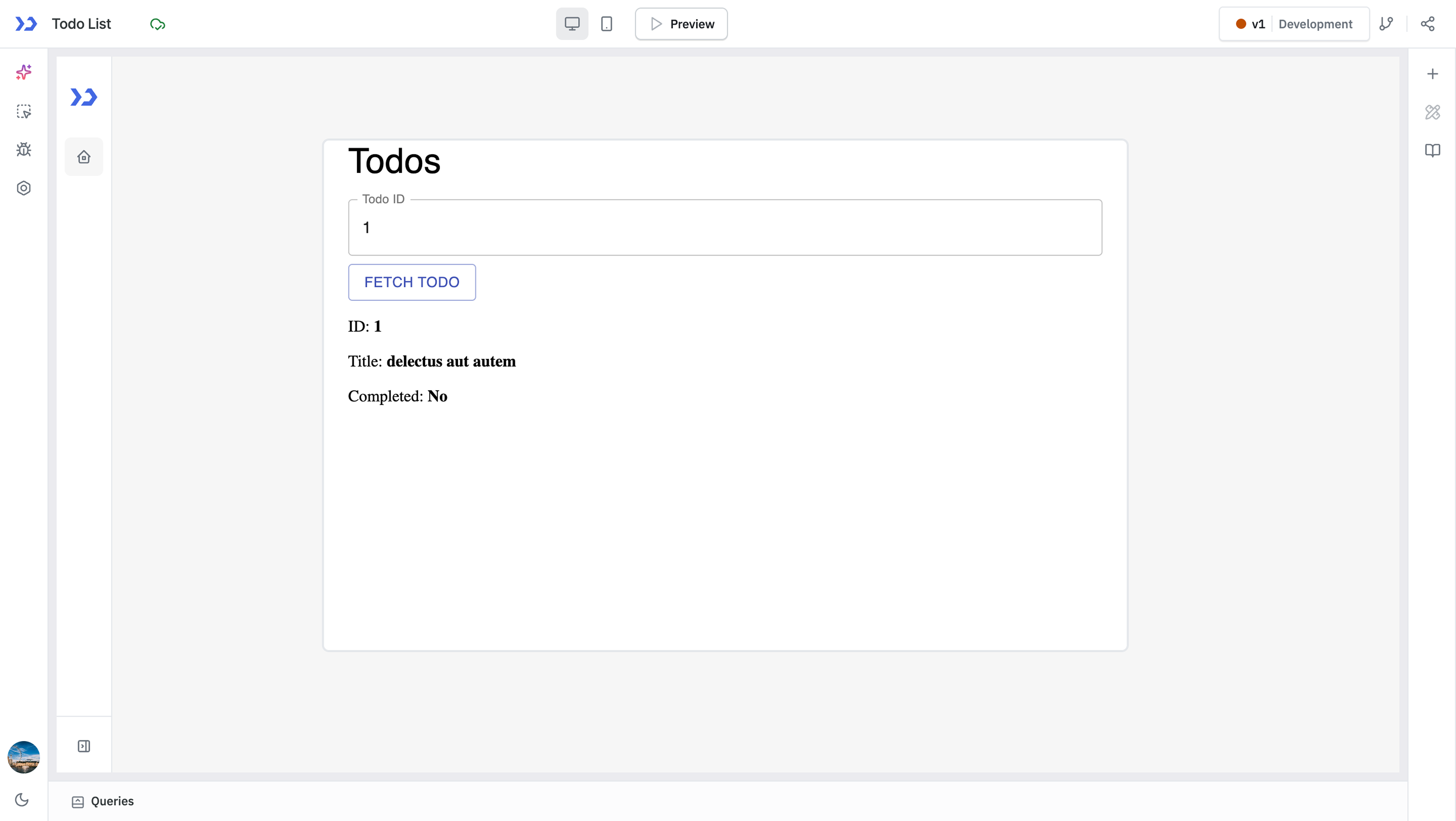Select the element picker tool

(x=23, y=111)
